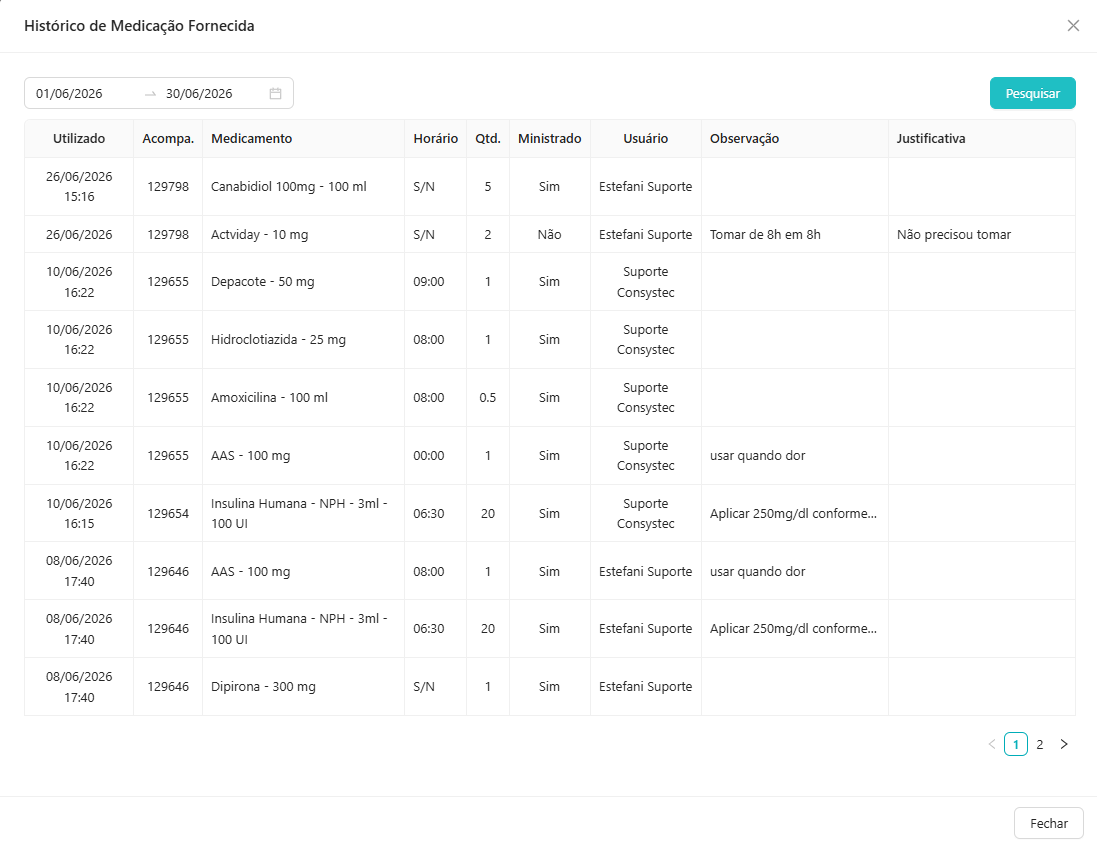Viewport: 1097px width, 842px height.
Task: Select page 2 in pagination
Action: pos(1040,744)
